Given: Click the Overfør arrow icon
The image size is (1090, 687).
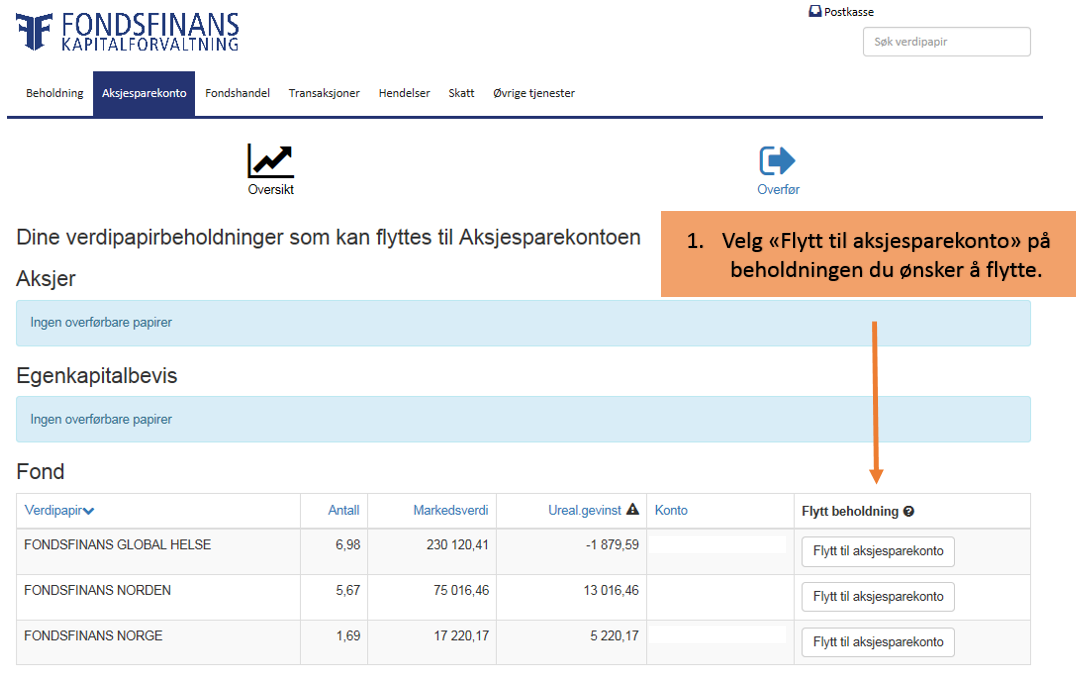Looking at the screenshot, I should click(x=777, y=161).
